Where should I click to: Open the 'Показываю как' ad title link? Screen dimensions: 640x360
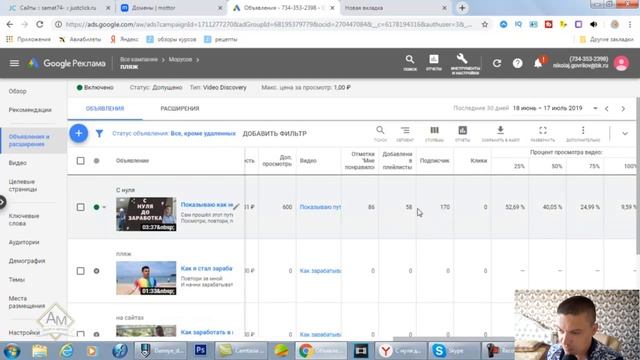(207, 204)
